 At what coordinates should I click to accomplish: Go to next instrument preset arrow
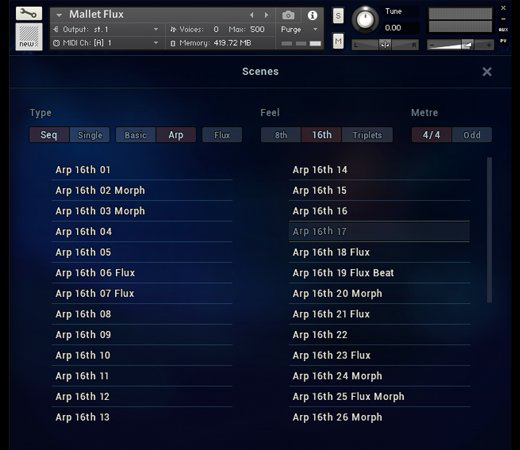[266, 15]
